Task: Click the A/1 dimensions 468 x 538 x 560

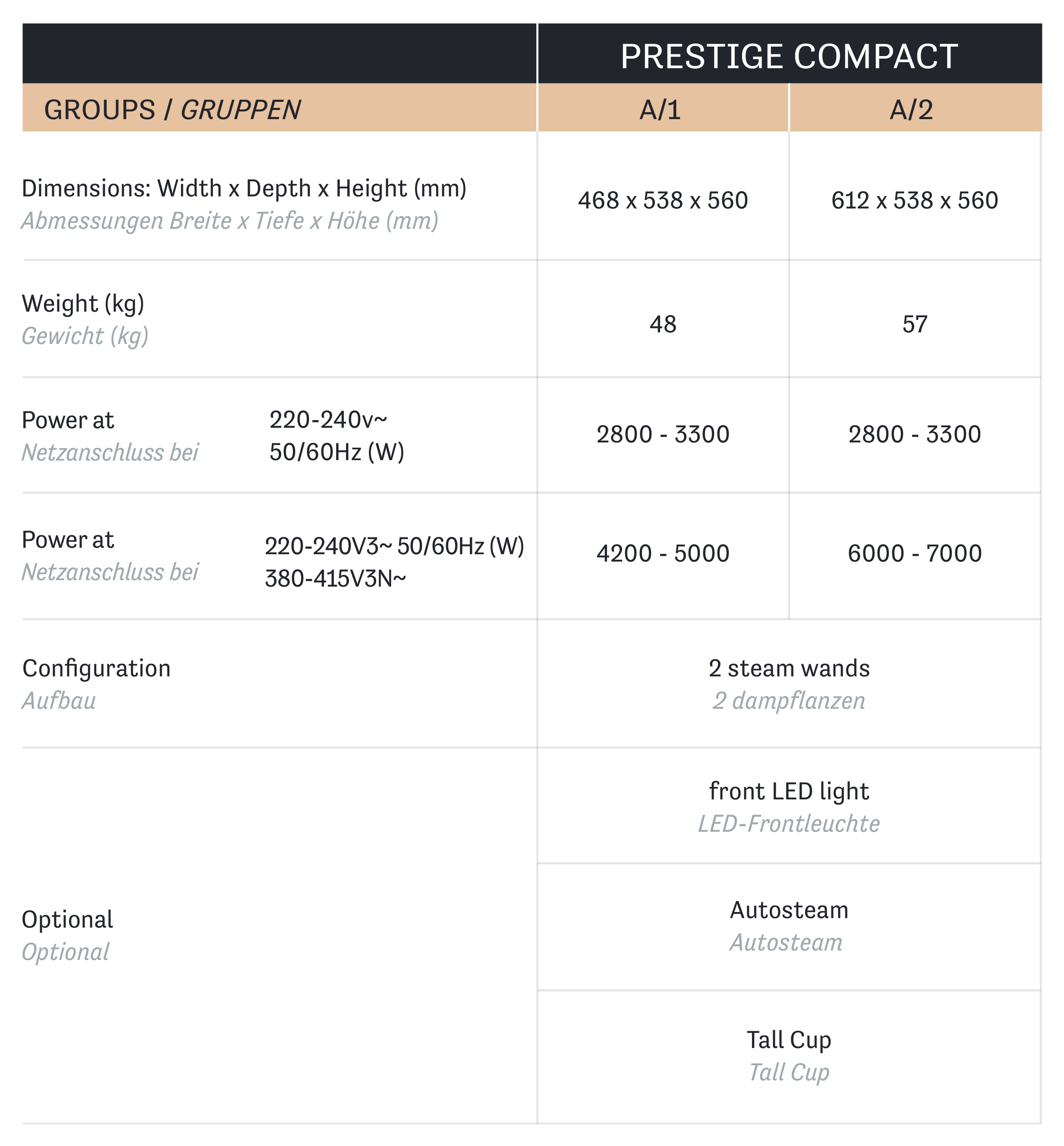Action: point(663,200)
